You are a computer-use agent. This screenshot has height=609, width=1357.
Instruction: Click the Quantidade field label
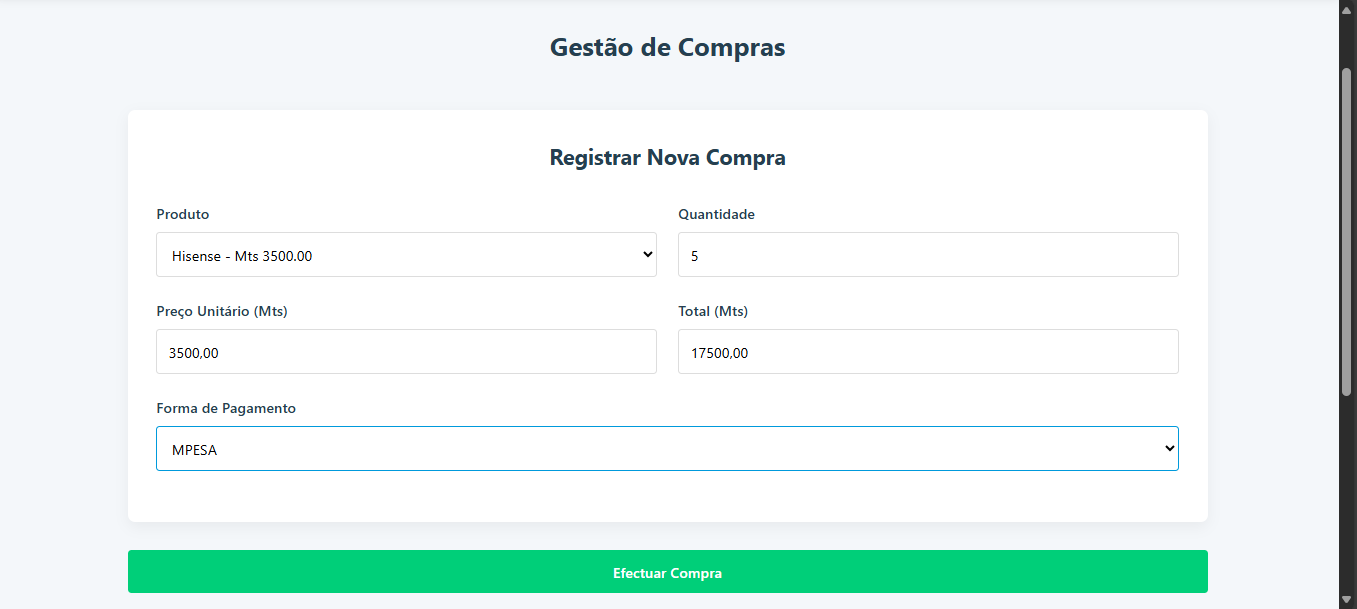pos(716,214)
